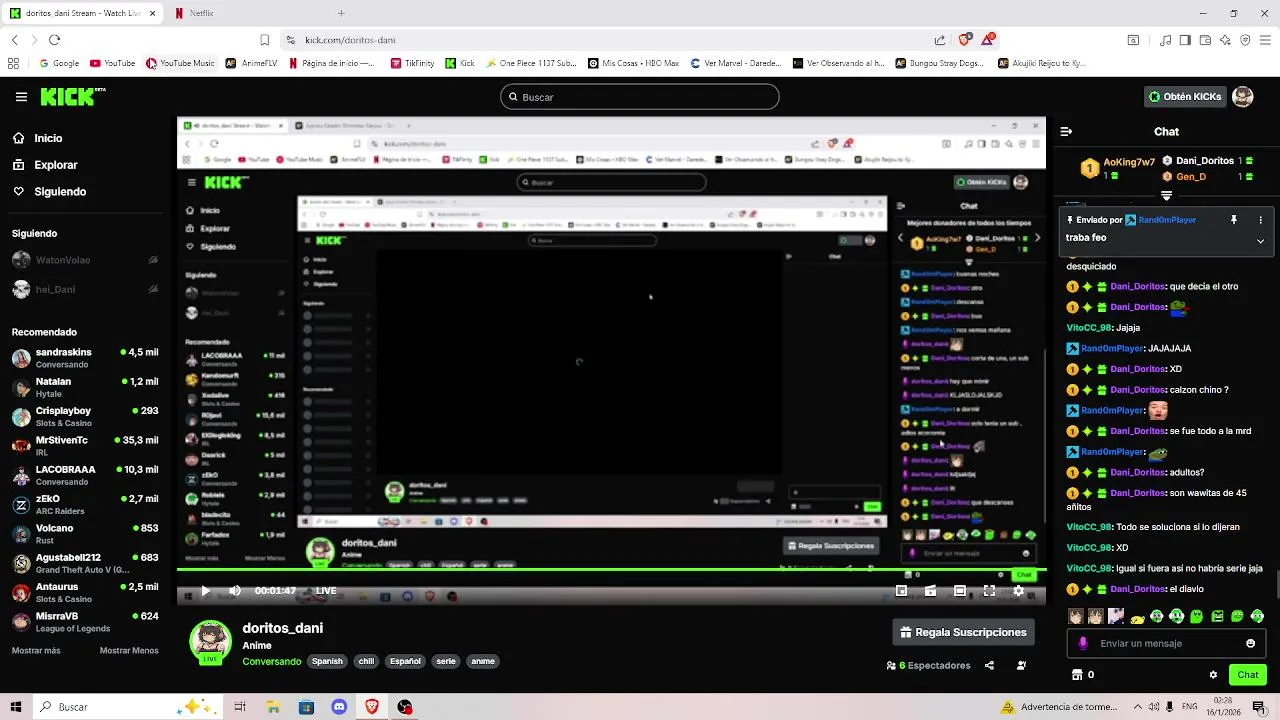Collapse the chat panel with arrow icon

[1066, 131]
